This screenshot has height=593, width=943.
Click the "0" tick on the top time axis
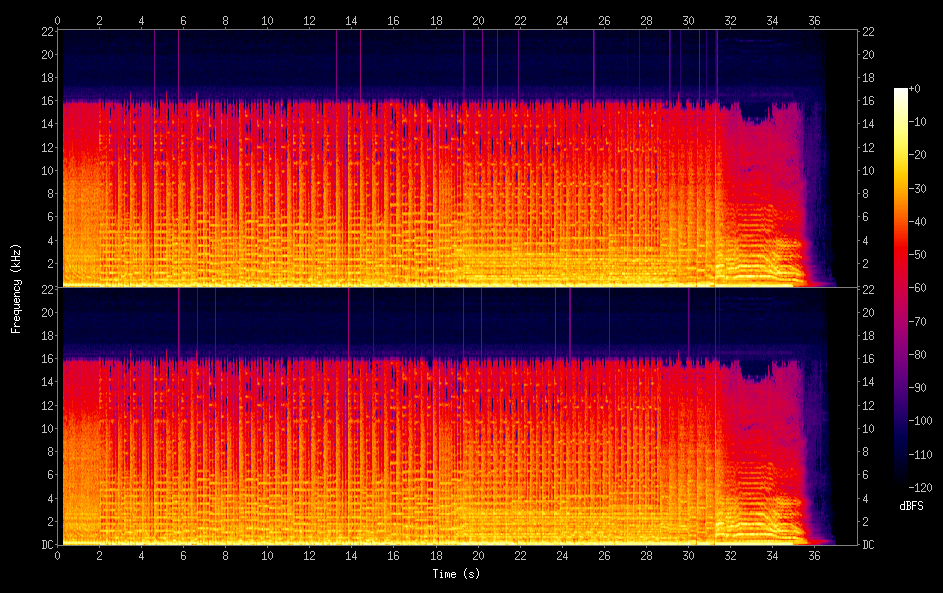[x=58, y=19]
